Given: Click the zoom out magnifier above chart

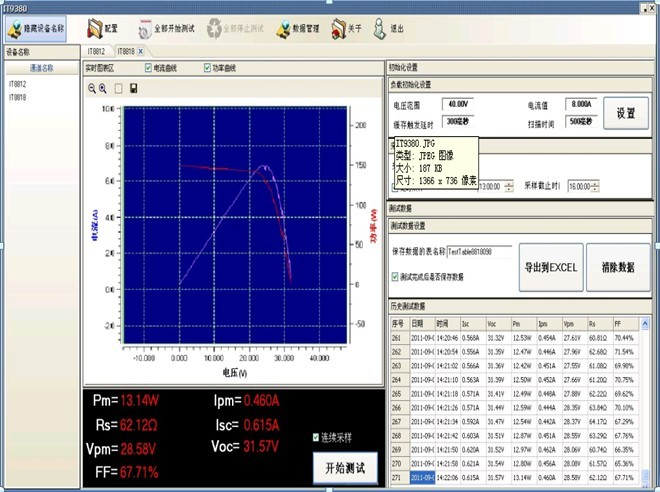Looking at the screenshot, I should tap(92, 88).
